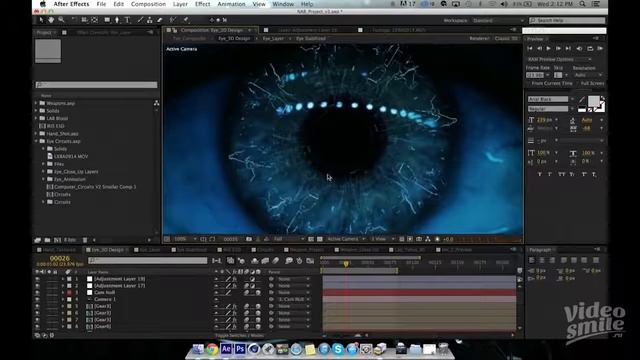Open the Composition menu
The image size is (640, 360).
148,4
